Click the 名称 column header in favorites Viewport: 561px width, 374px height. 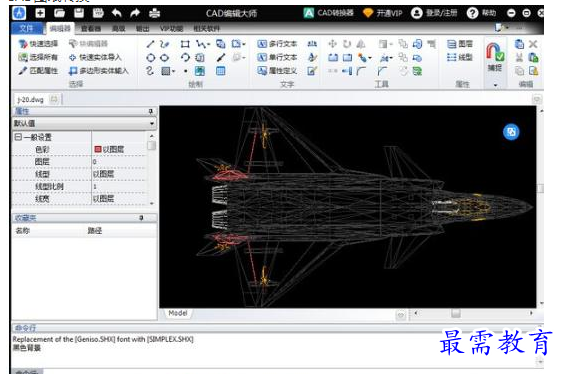[23, 231]
